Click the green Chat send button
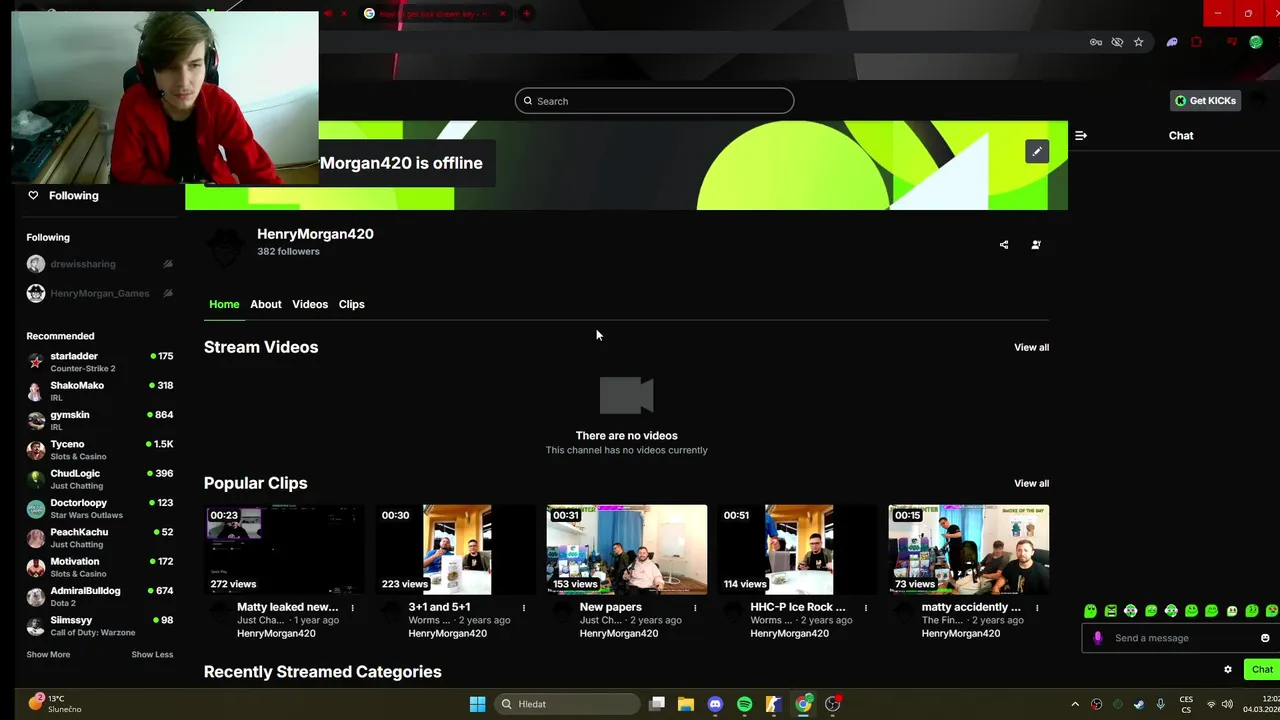The height and width of the screenshot is (720, 1280). (x=1262, y=670)
